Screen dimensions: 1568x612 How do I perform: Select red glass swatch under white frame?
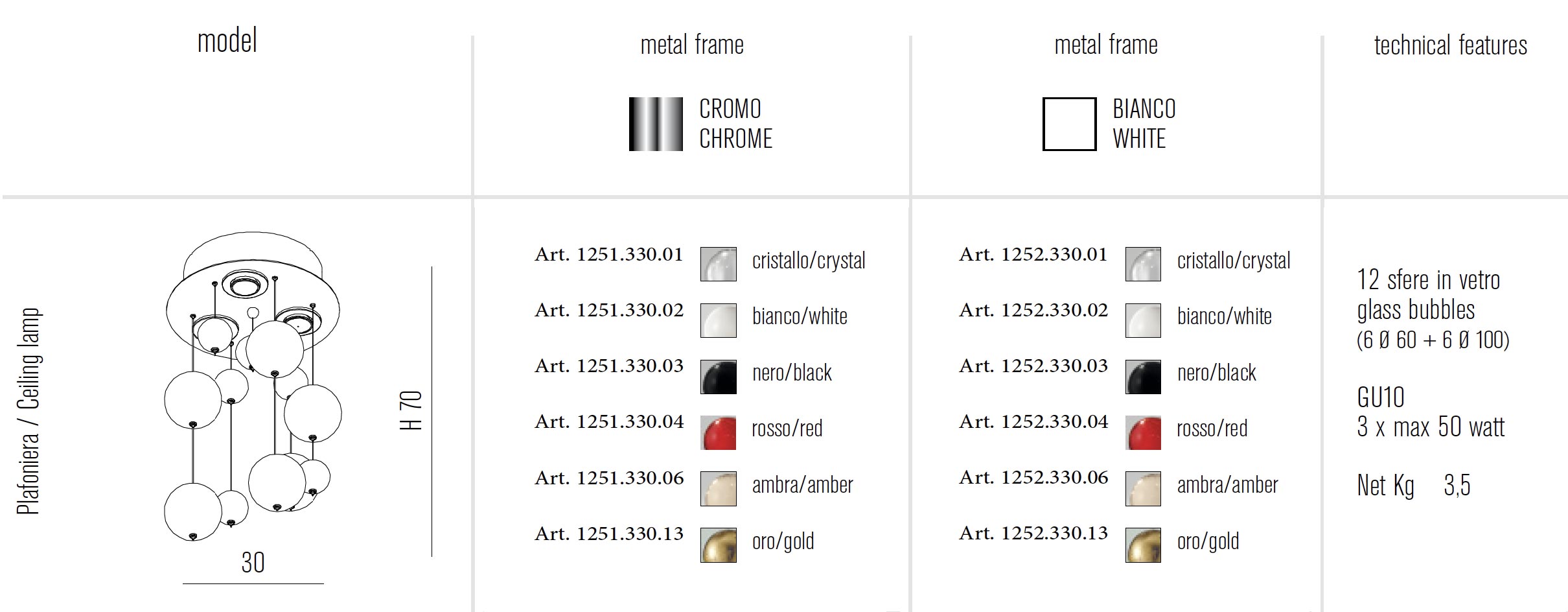coord(1143,432)
